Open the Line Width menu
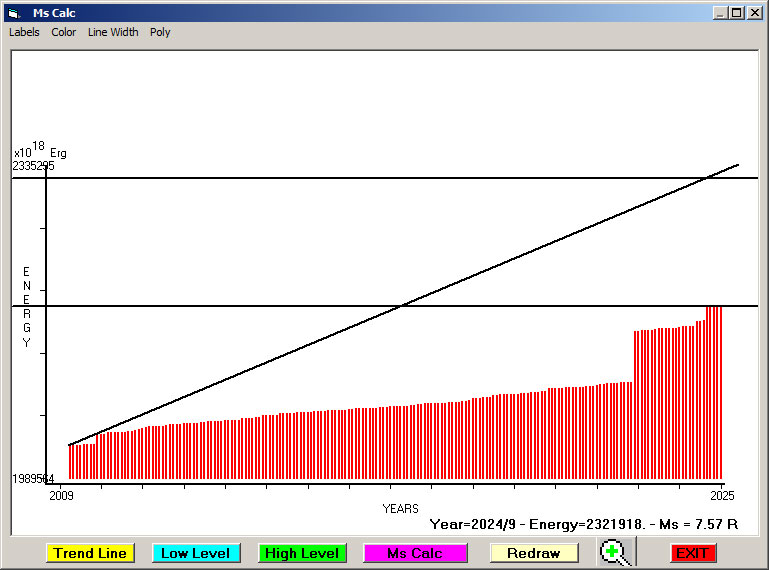 tap(113, 32)
